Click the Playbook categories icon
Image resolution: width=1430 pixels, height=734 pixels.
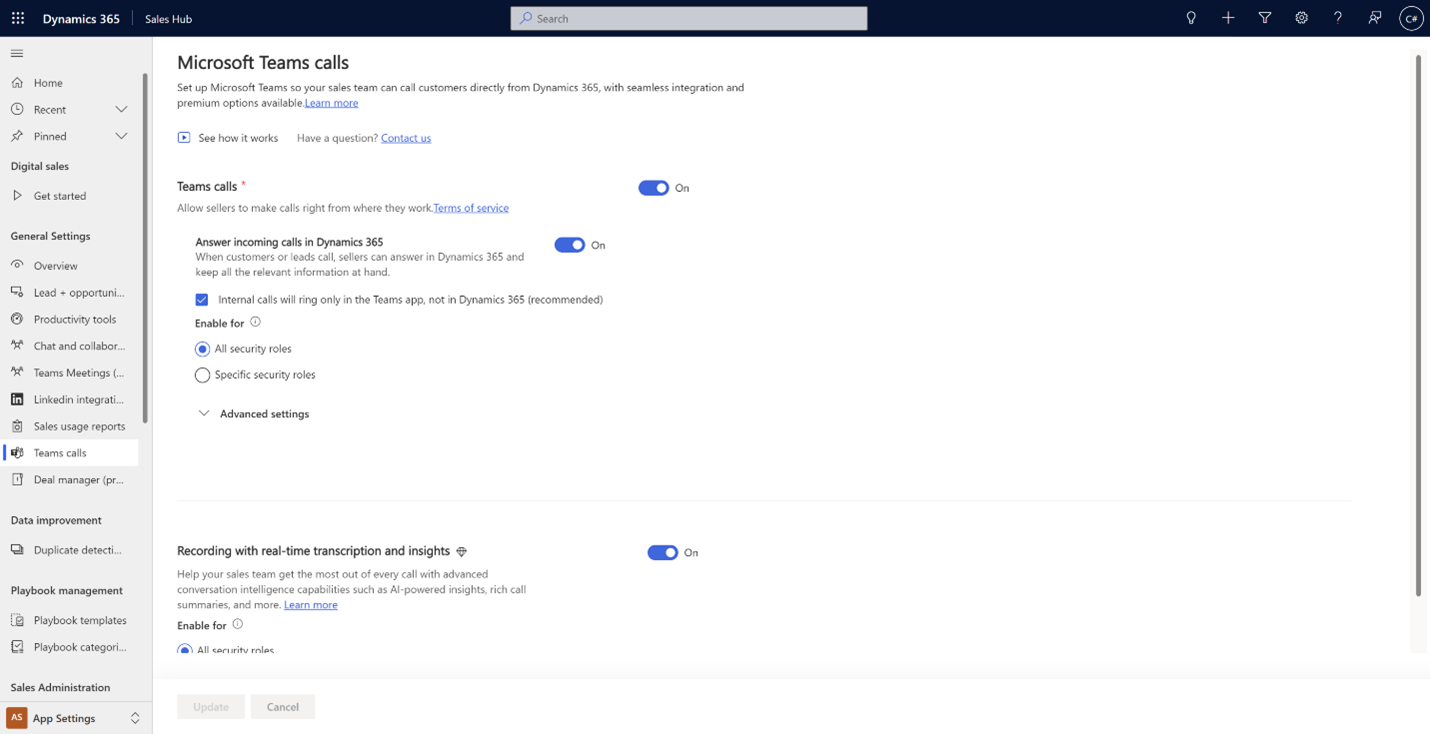17,647
